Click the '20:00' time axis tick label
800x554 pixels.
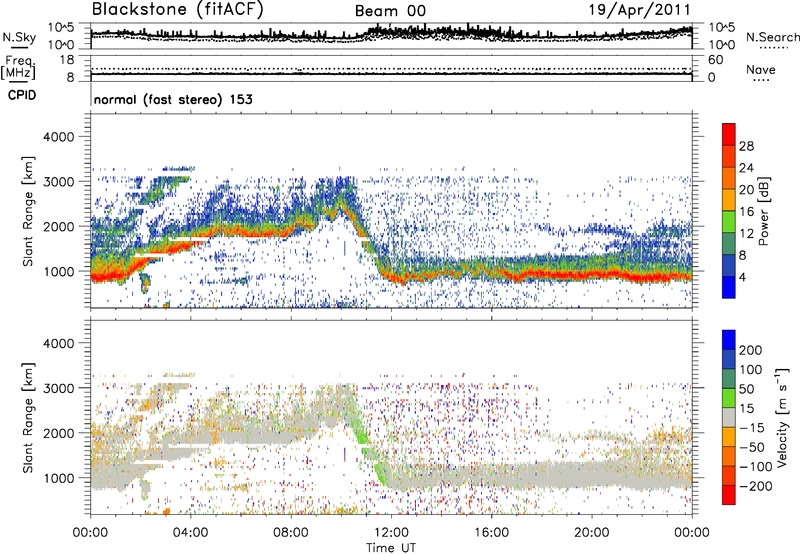click(592, 533)
